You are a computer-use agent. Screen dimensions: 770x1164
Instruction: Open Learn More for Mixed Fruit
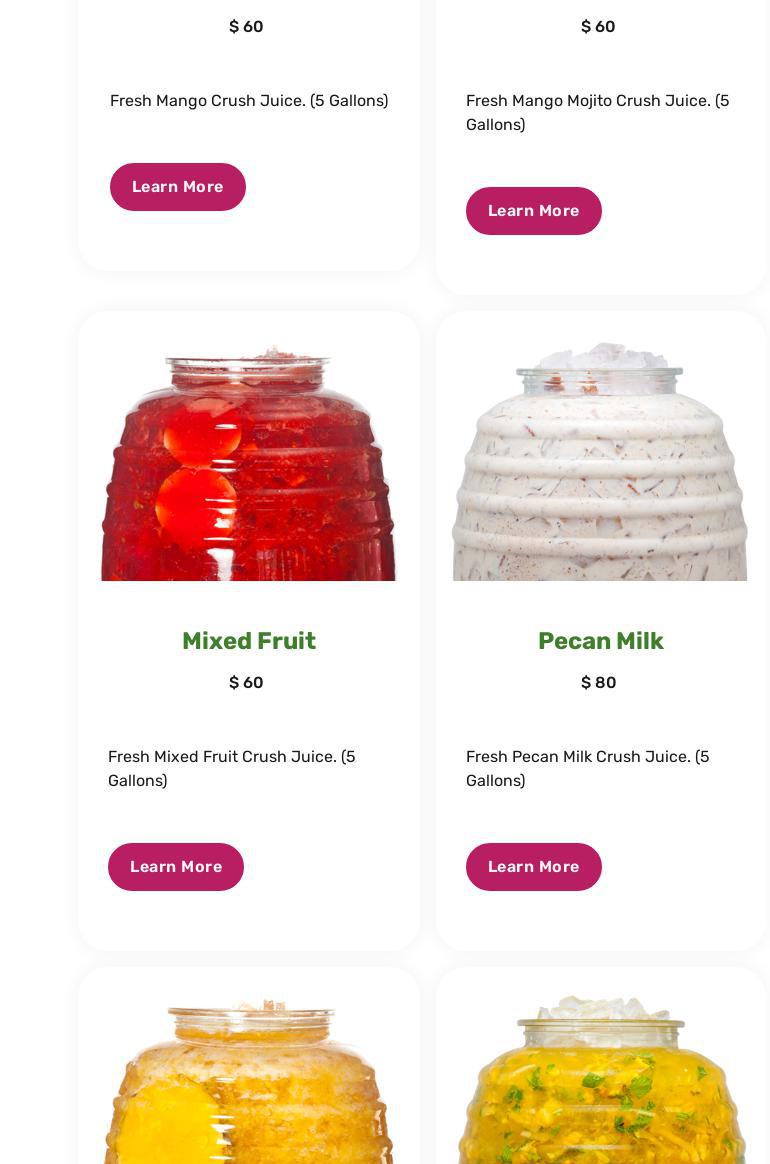pos(176,867)
